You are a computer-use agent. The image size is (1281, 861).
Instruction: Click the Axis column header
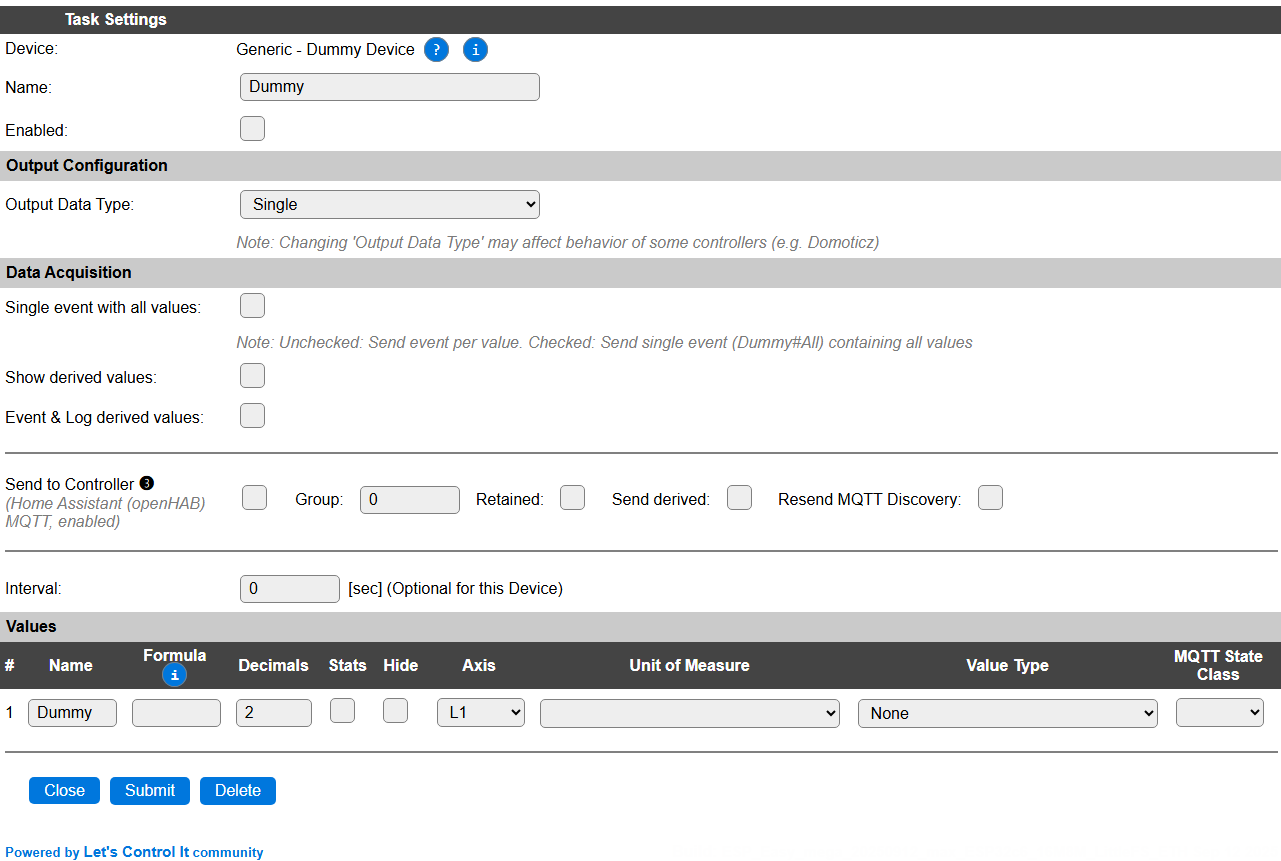(479, 665)
